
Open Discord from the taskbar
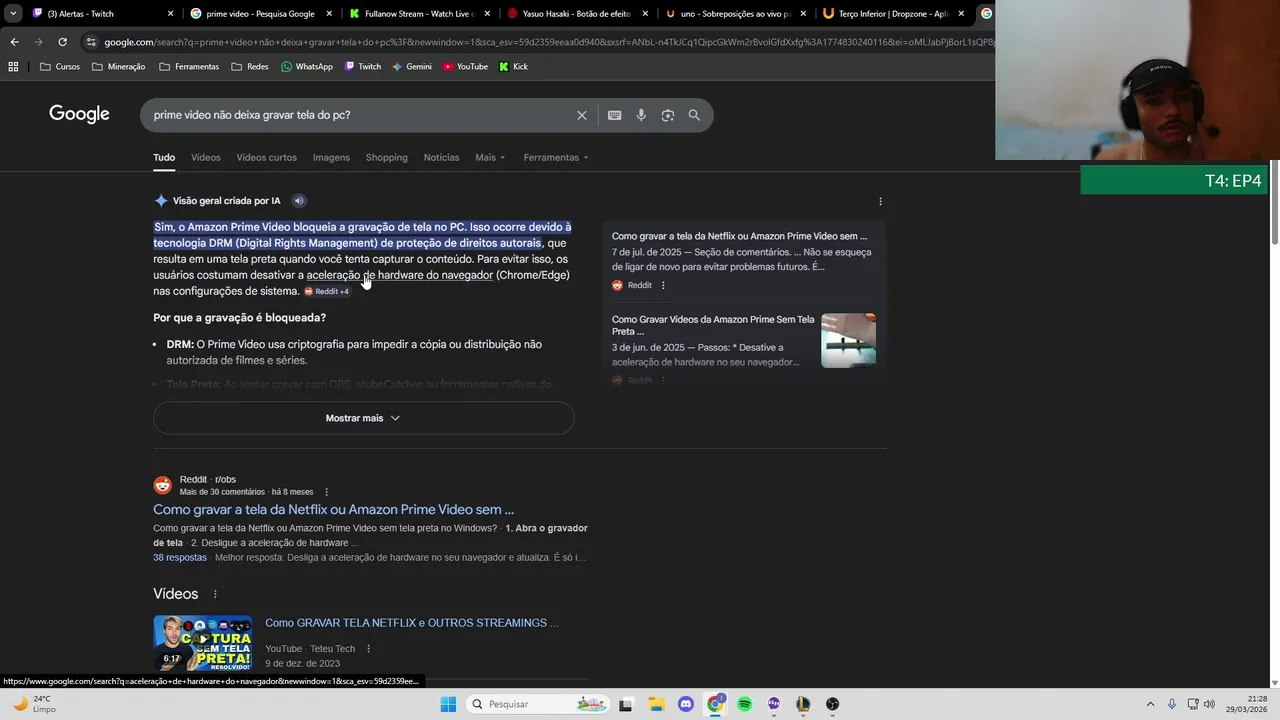coord(685,704)
